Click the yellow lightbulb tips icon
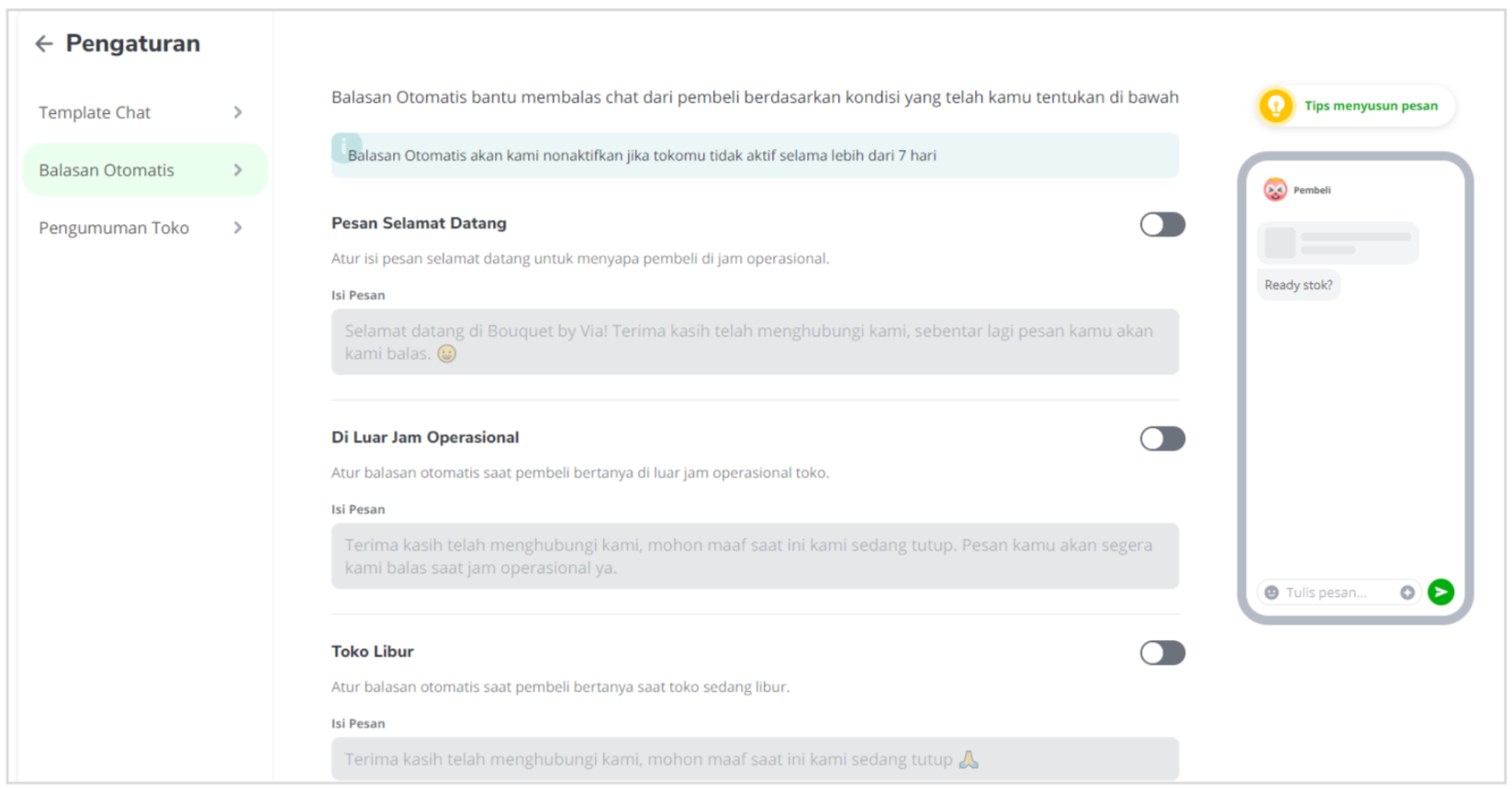The height and width of the screenshot is (789, 1512). (1276, 106)
